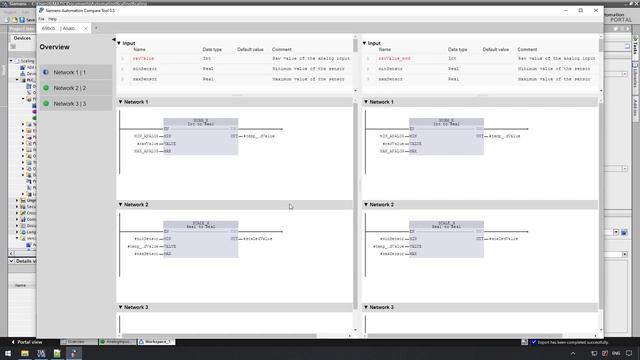Close the open comparison tab
This screenshot has width=640, height=360.
(85, 28)
